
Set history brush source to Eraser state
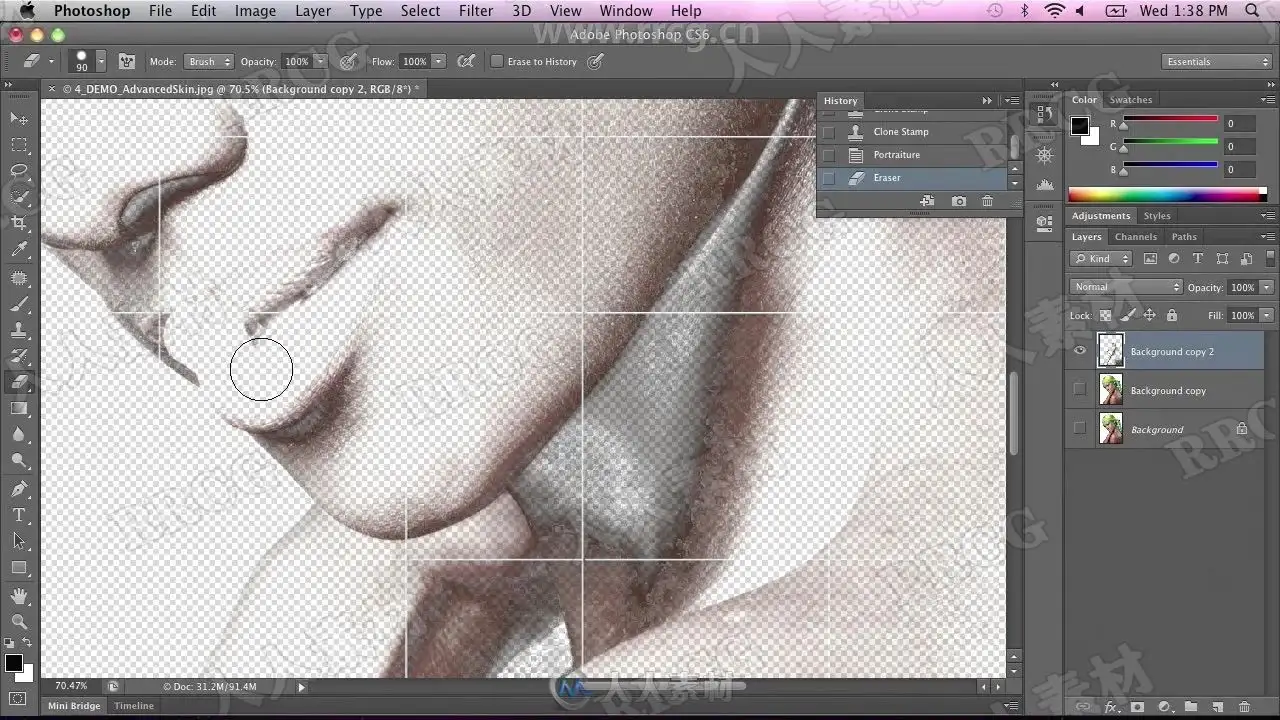coord(829,178)
